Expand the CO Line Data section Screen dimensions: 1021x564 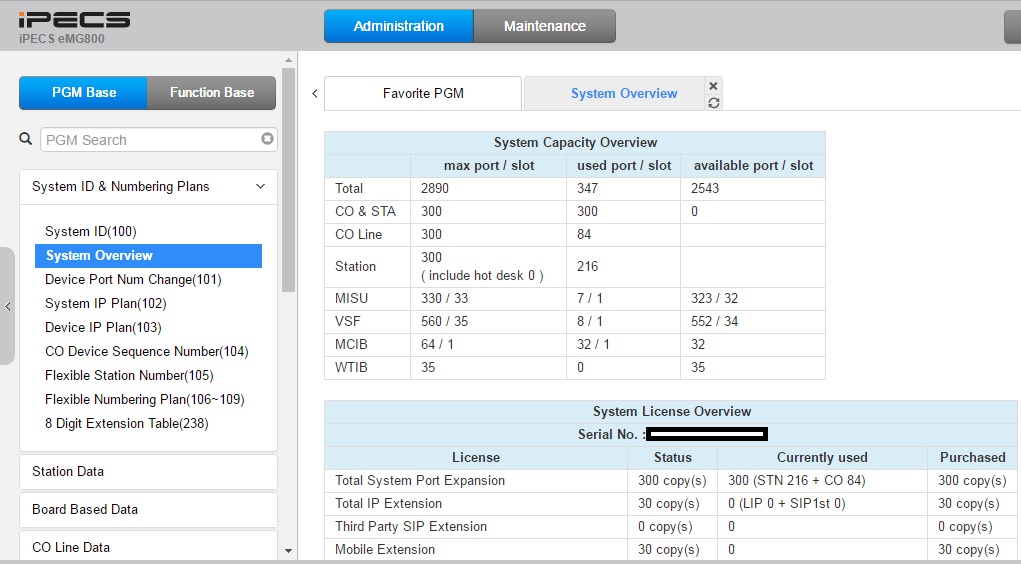click(148, 547)
